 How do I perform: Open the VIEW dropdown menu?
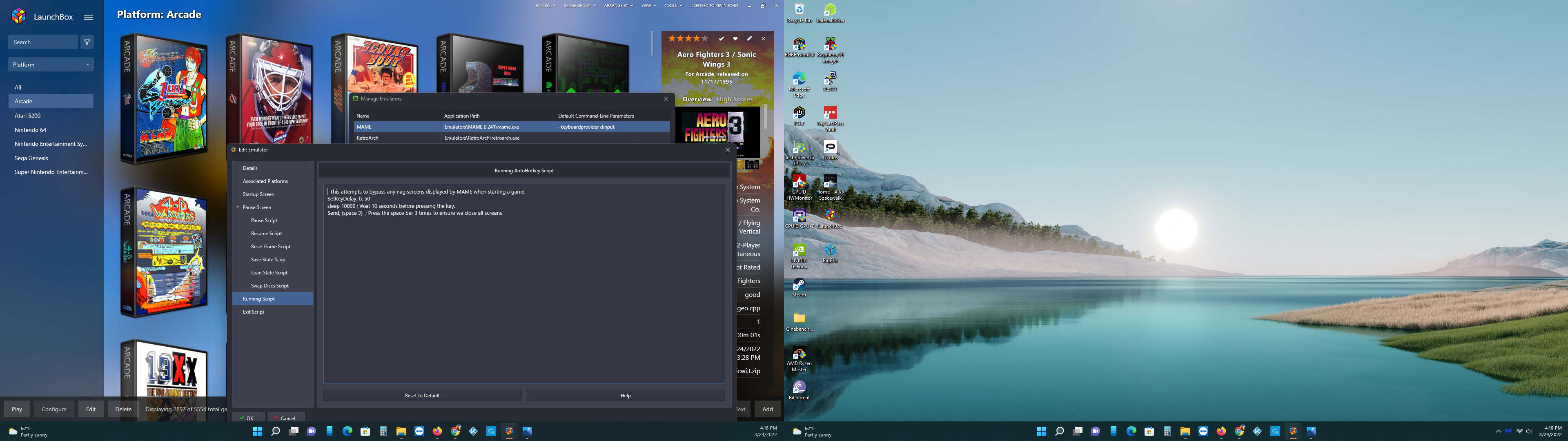pyautogui.click(x=649, y=5)
